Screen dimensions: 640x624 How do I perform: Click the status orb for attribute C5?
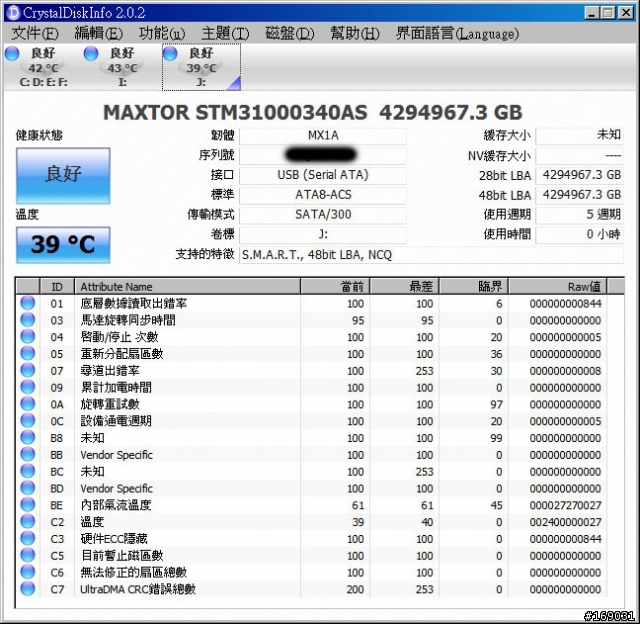[x=28, y=555]
